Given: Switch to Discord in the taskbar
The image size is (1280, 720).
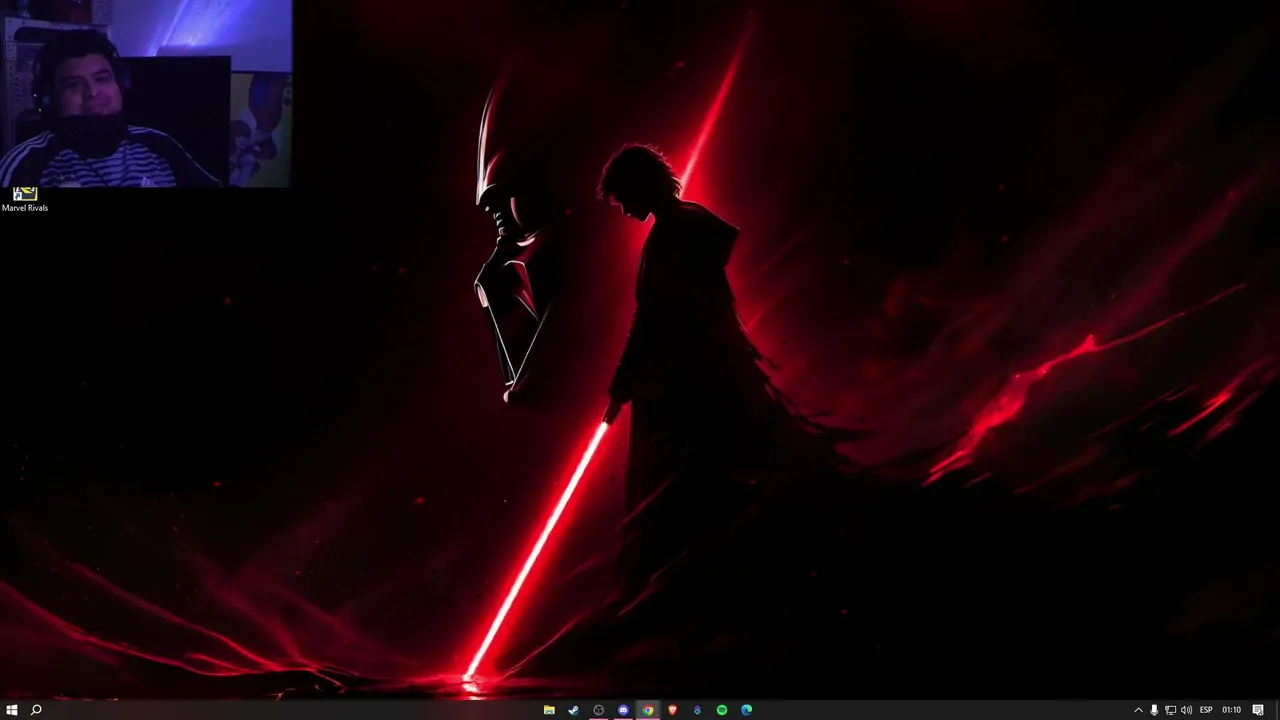Looking at the screenshot, I should 623,710.
